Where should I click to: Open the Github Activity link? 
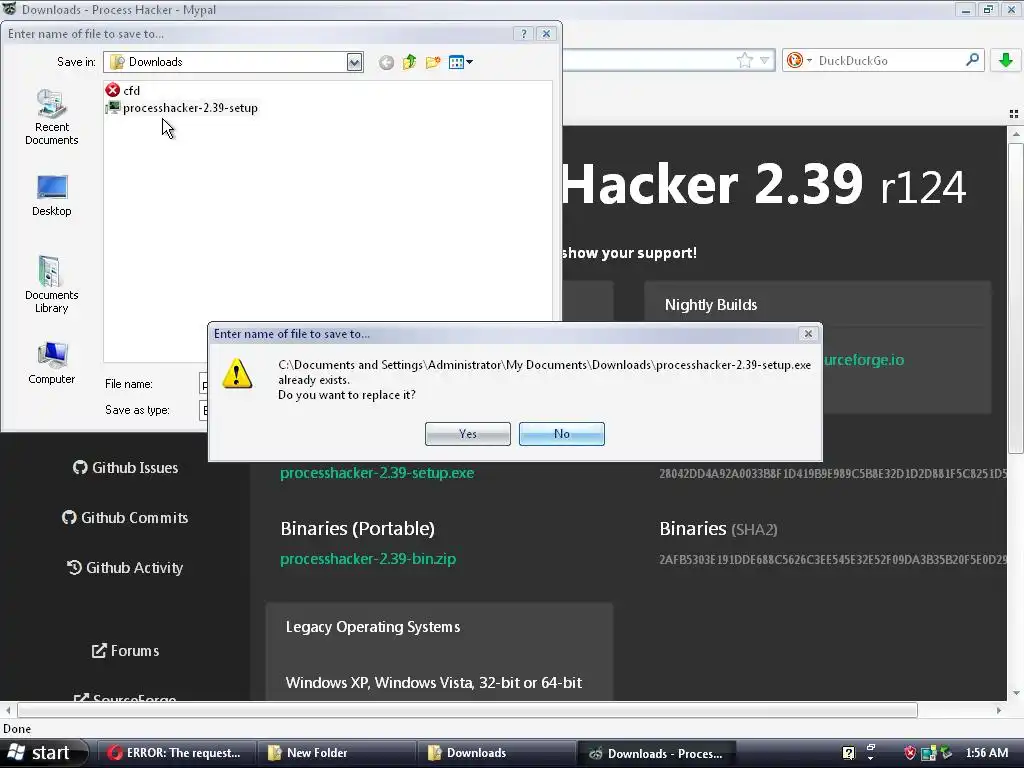(x=125, y=568)
